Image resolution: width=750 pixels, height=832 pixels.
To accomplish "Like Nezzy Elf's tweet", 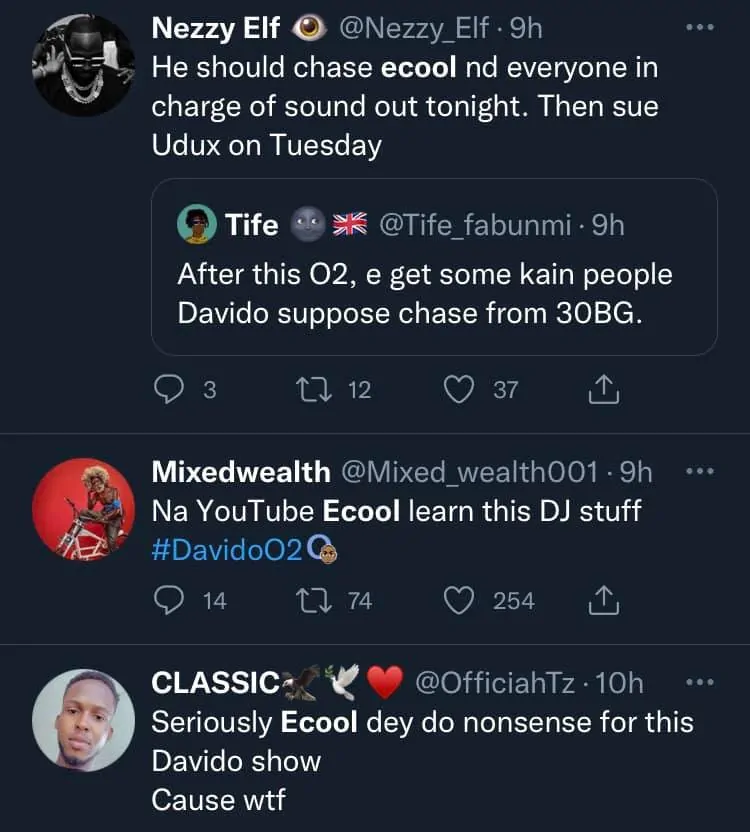I will click(459, 390).
